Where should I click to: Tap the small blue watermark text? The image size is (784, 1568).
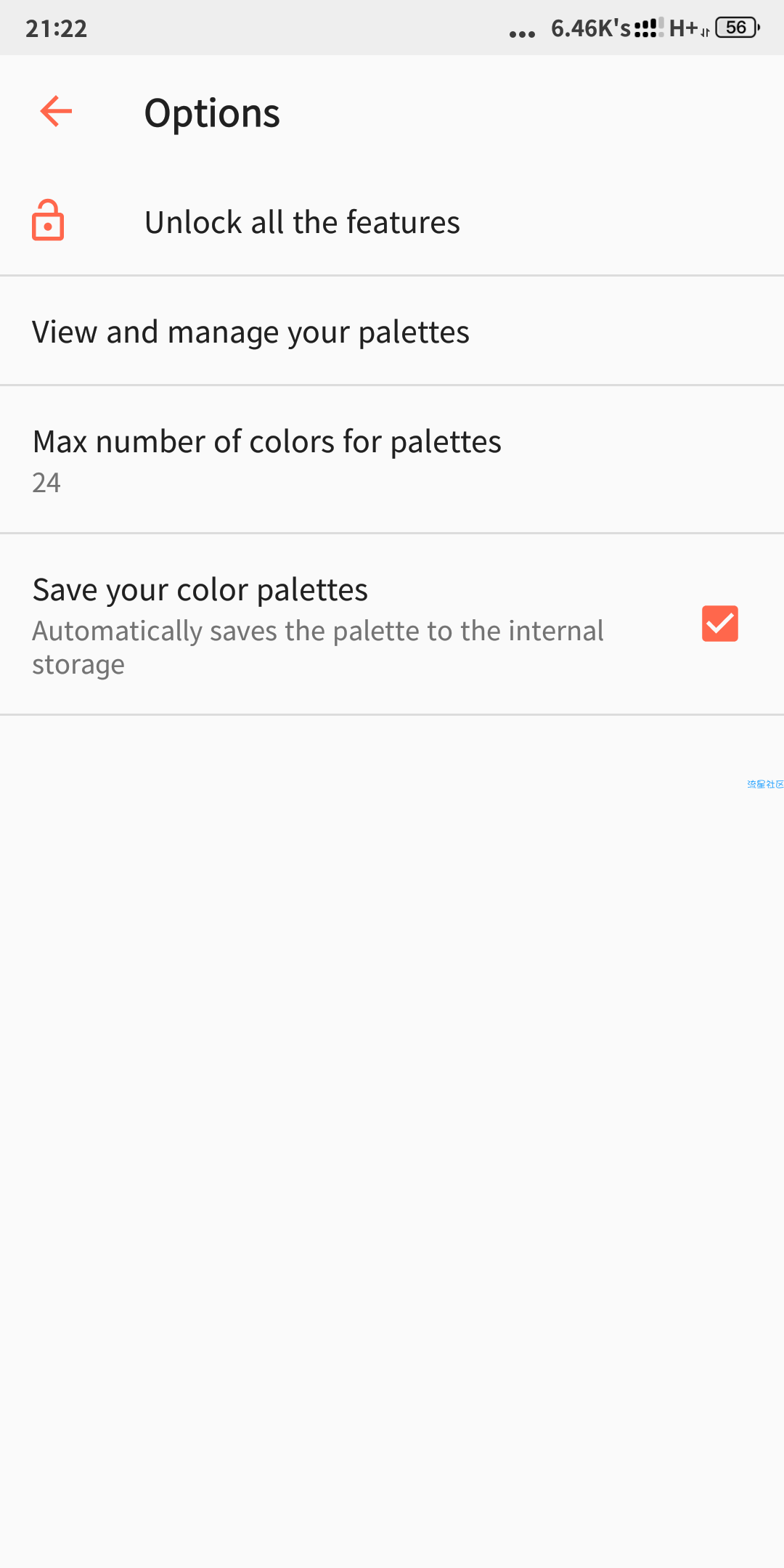click(x=765, y=784)
